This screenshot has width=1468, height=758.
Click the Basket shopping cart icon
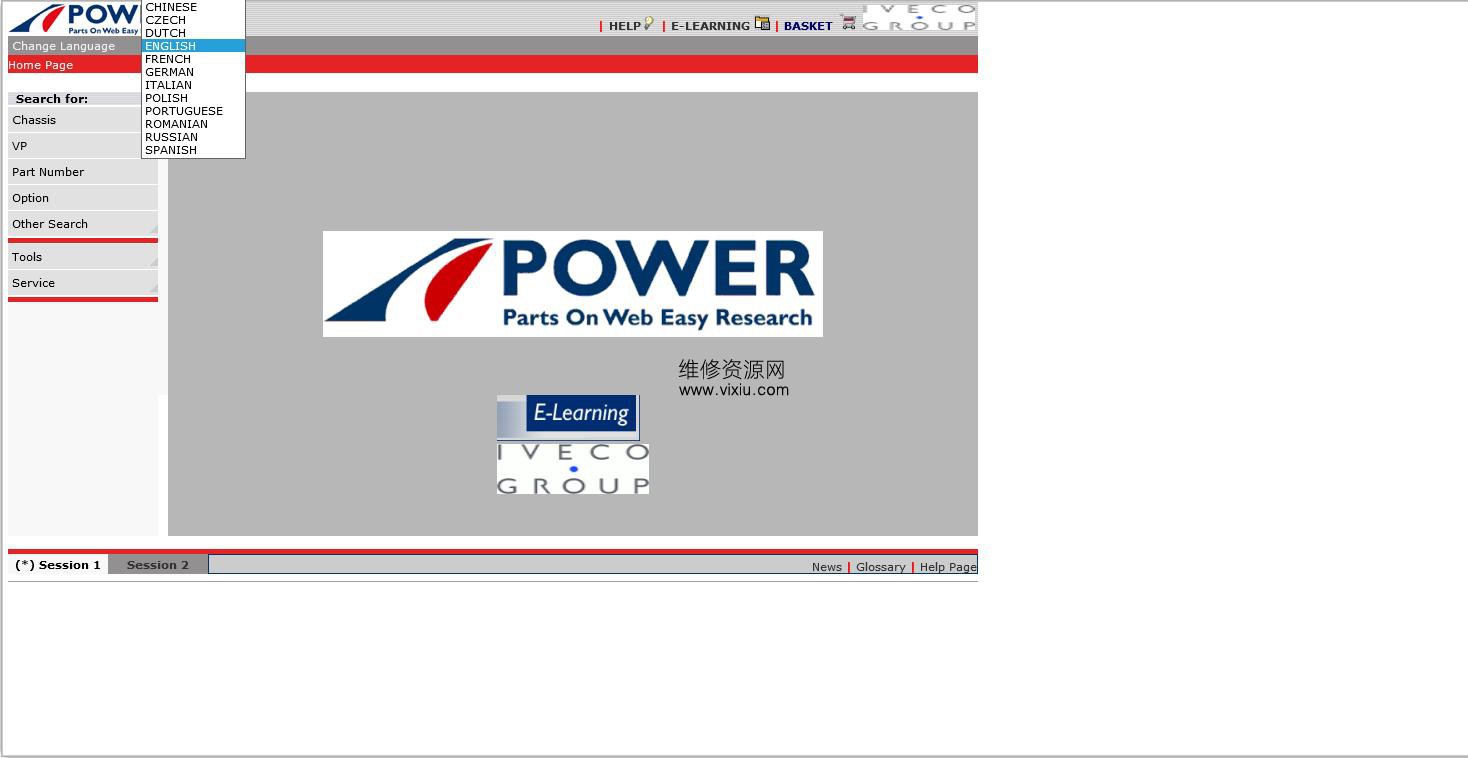click(849, 22)
